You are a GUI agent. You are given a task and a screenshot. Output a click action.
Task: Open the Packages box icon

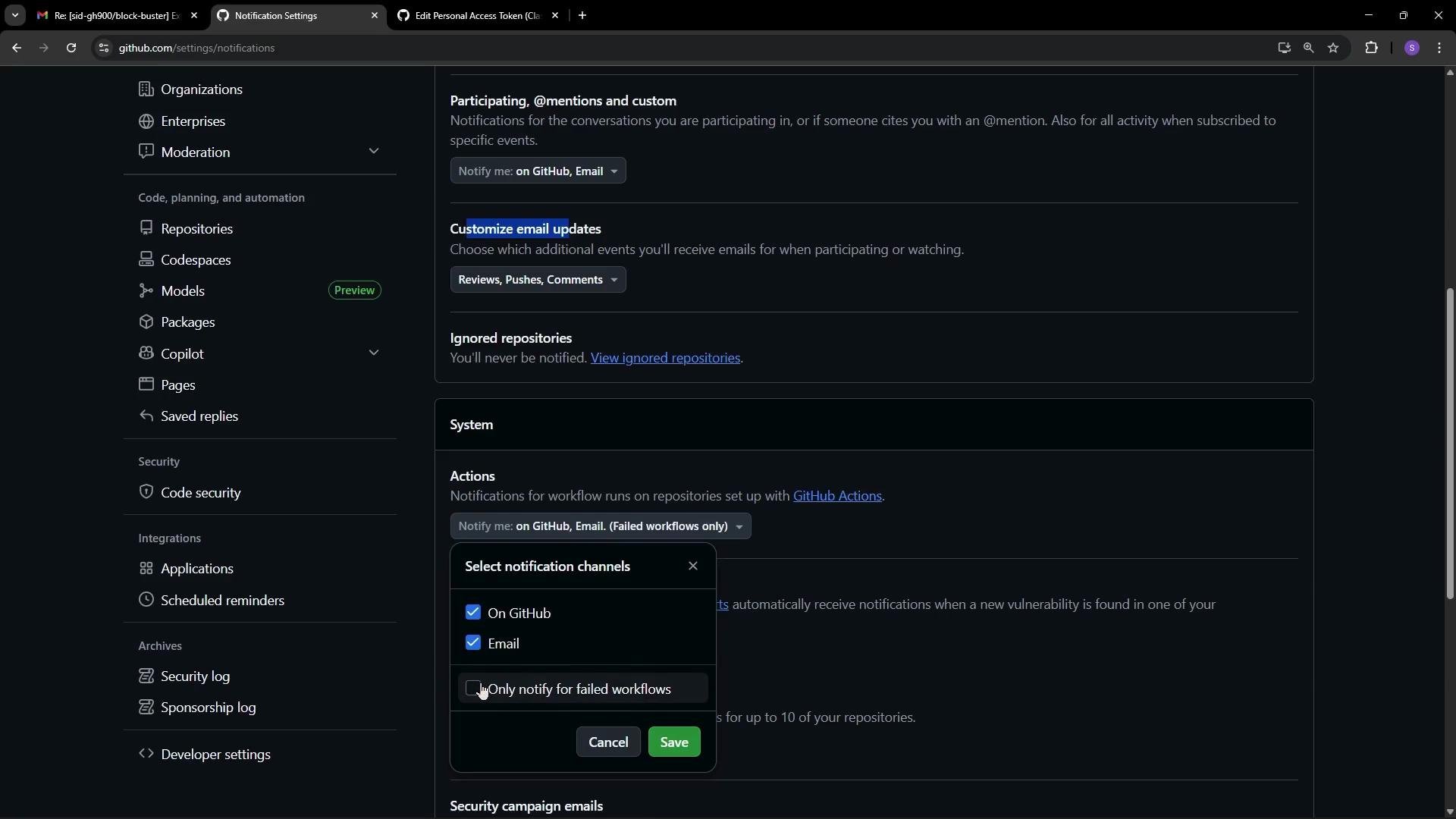(146, 322)
